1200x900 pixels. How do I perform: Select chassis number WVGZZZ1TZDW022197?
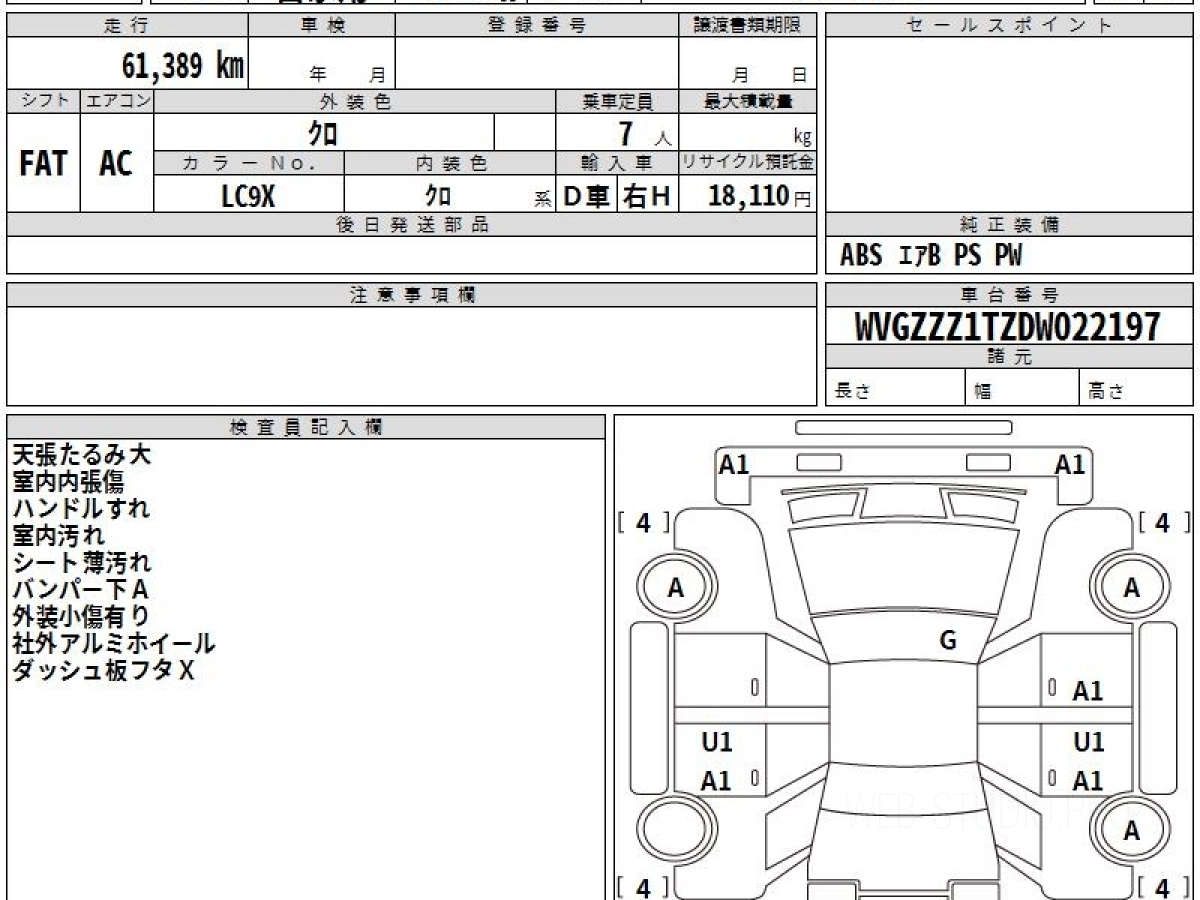1008,326
